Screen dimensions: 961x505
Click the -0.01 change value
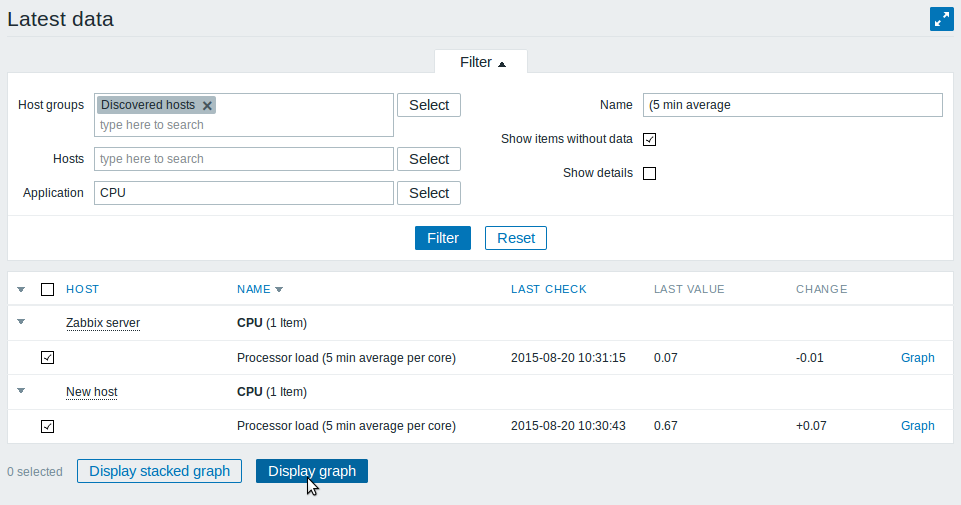[810, 358]
